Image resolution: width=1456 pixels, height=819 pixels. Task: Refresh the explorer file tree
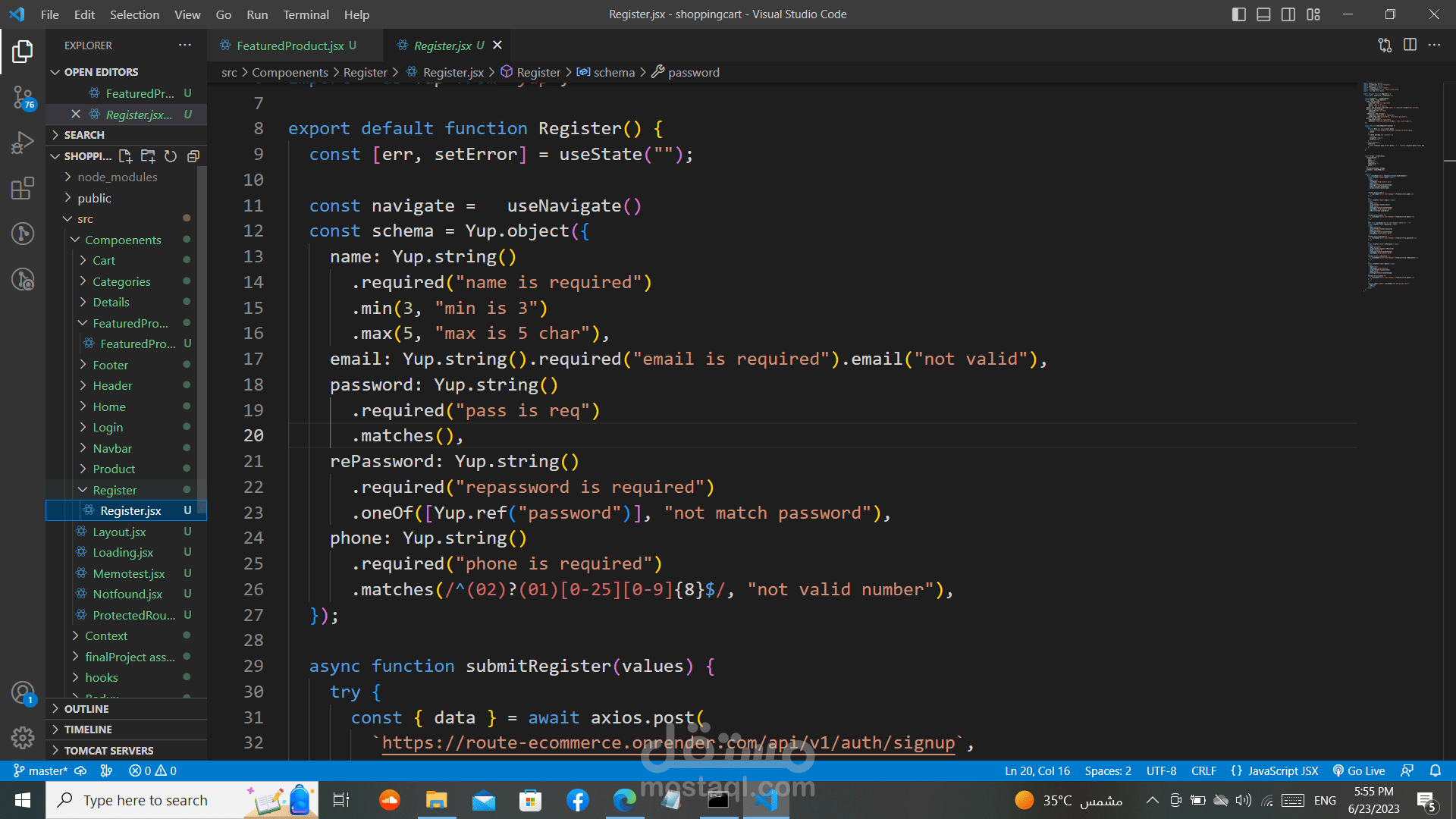(x=171, y=156)
